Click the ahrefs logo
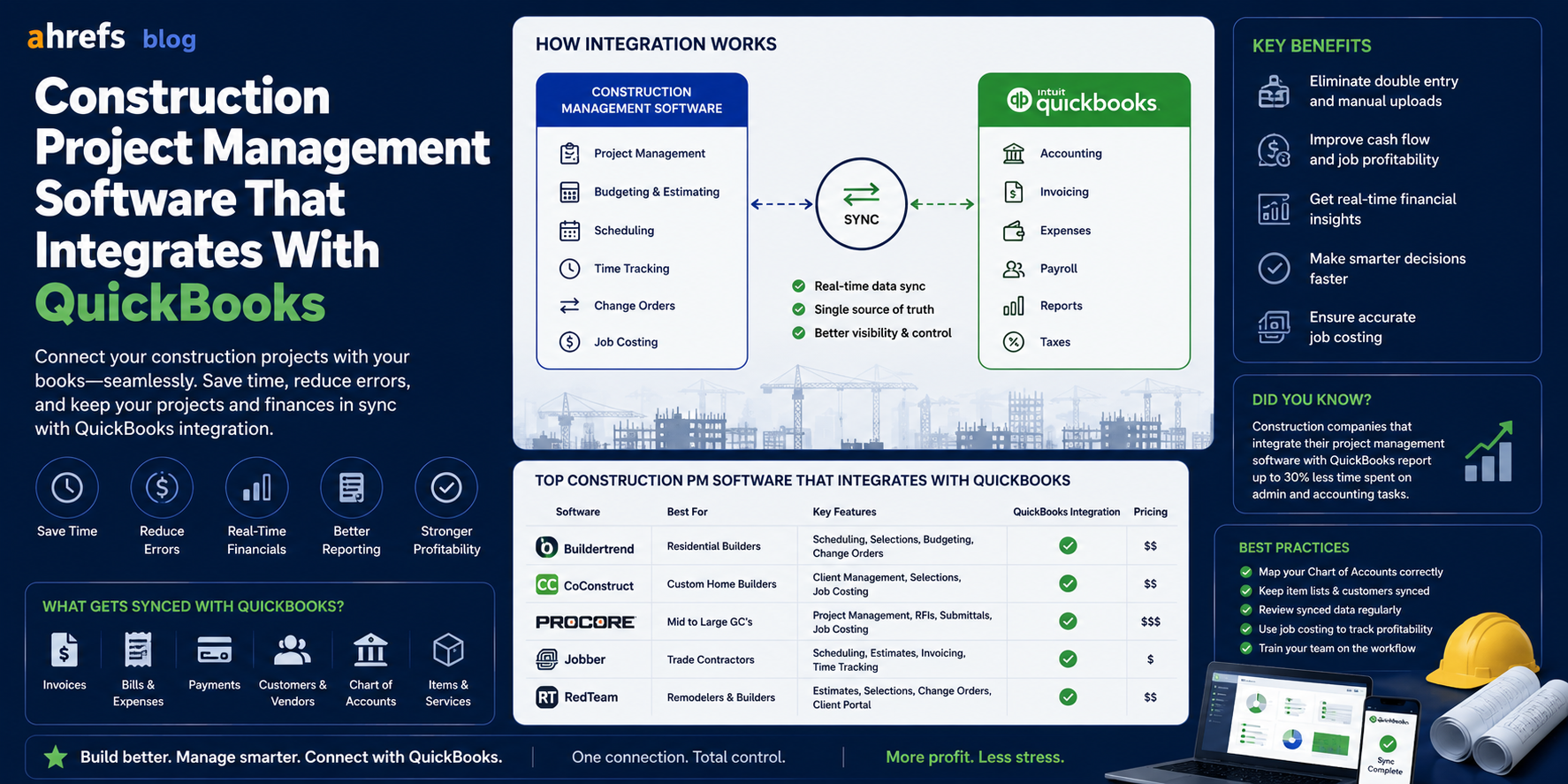Image resolution: width=1568 pixels, height=784 pixels. 76,37
